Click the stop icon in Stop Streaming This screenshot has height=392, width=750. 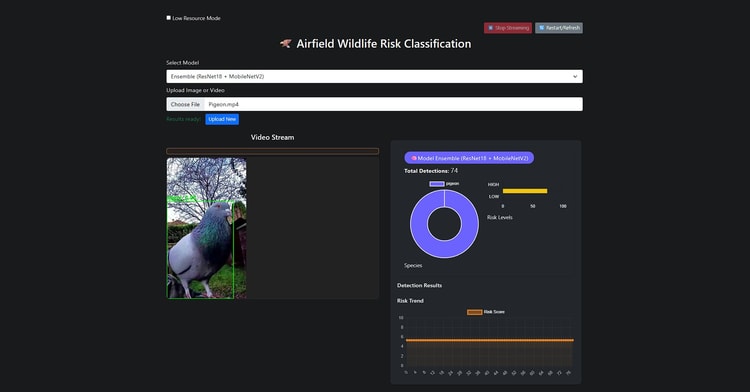tap(490, 28)
